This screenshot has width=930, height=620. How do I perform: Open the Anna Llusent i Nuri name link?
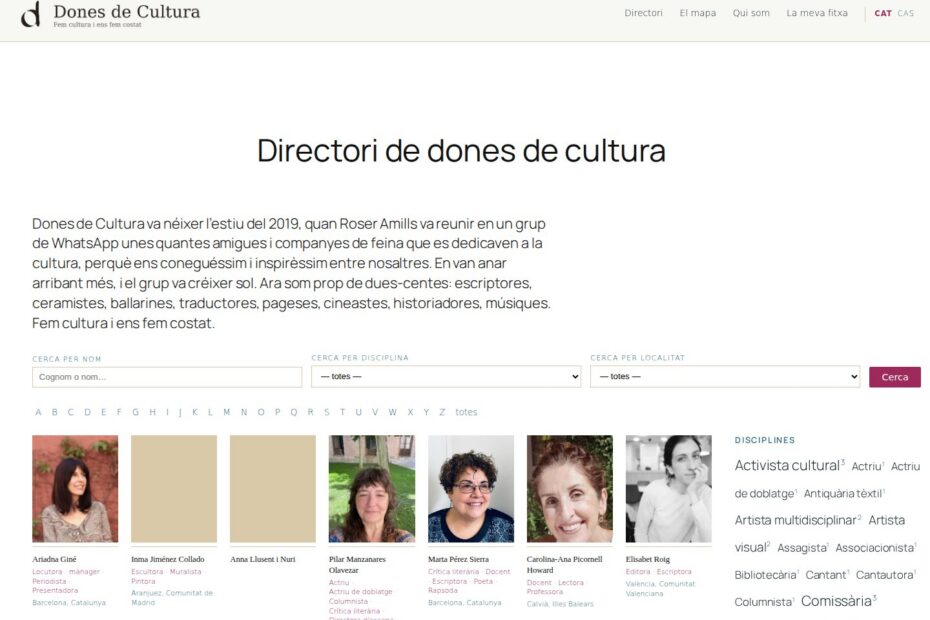[x=262, y=559]
